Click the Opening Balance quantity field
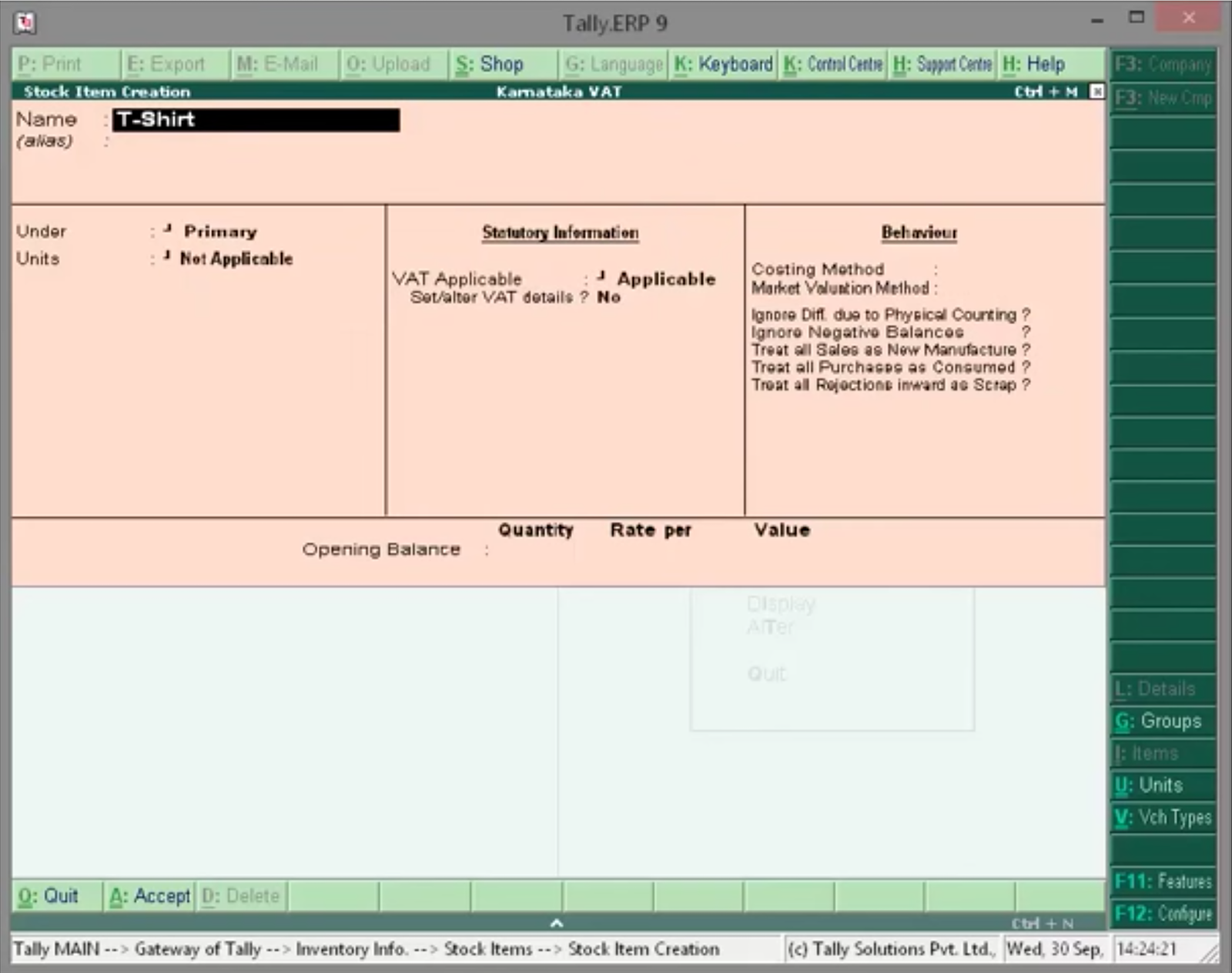This screenshot has width=1232, height=973. pos(535,550)
